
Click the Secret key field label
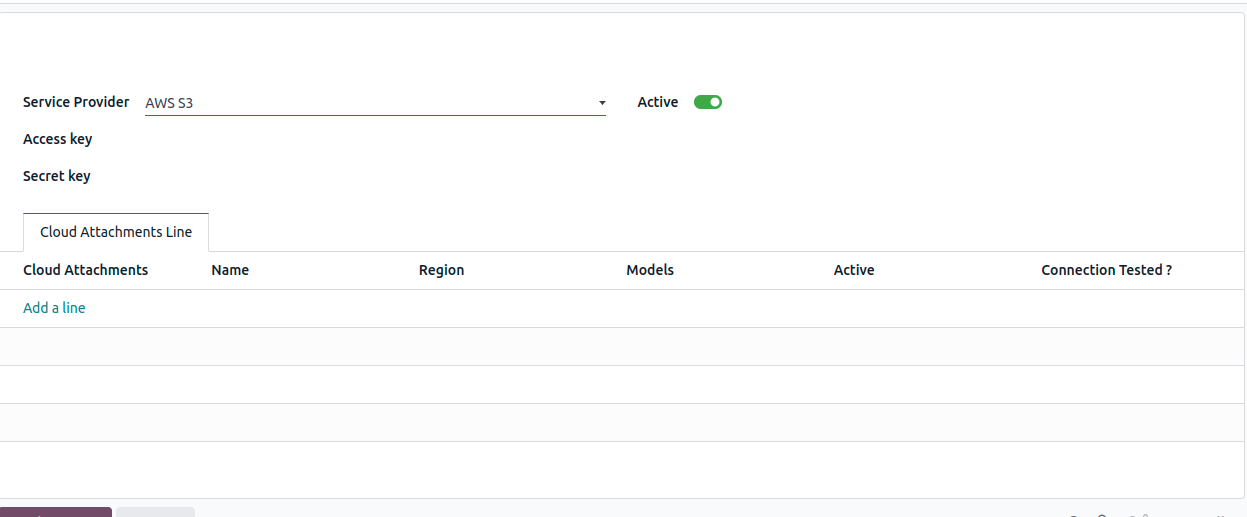pos(57,176)
